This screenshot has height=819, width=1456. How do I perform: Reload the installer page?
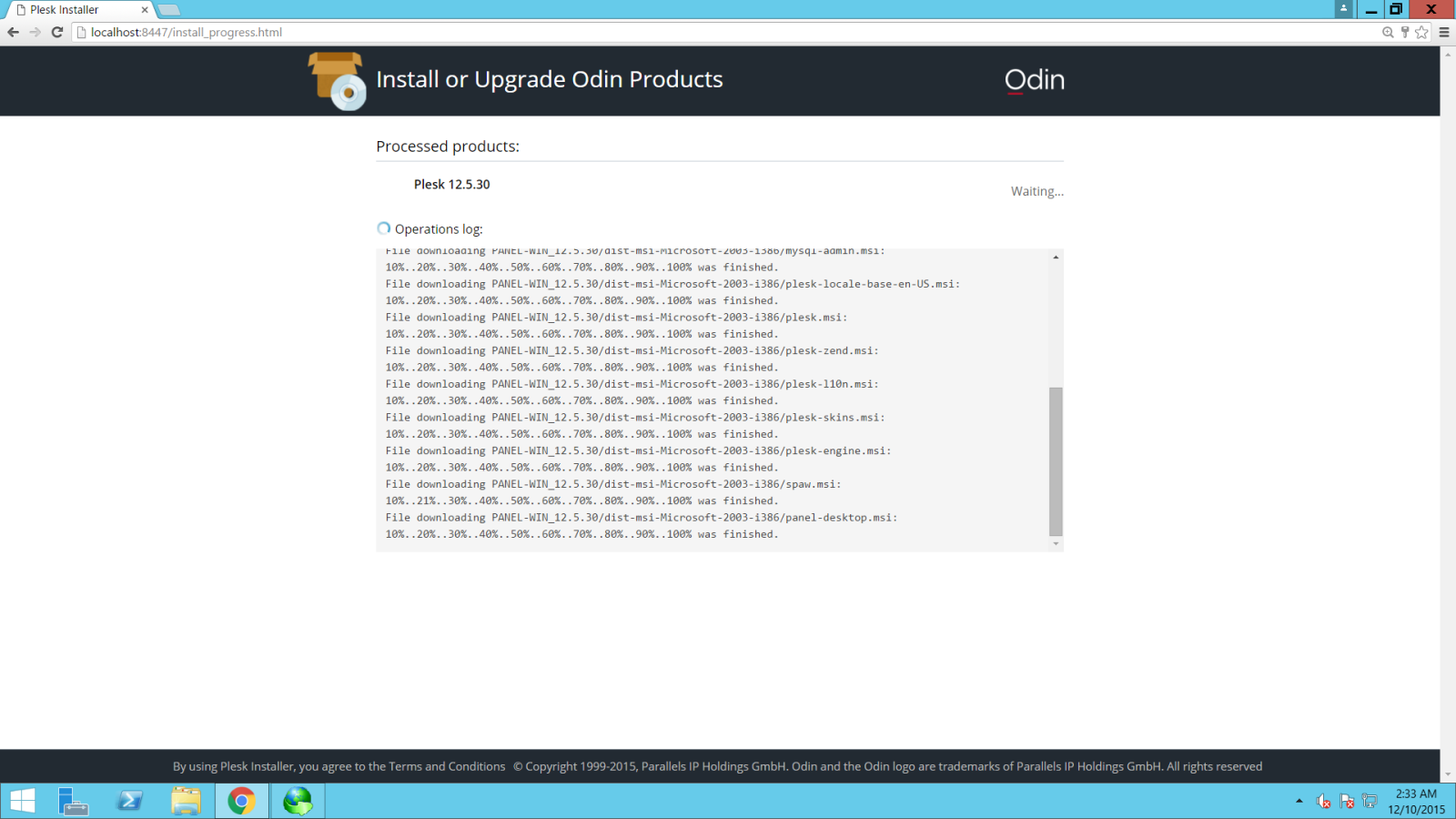click(56, 32)
